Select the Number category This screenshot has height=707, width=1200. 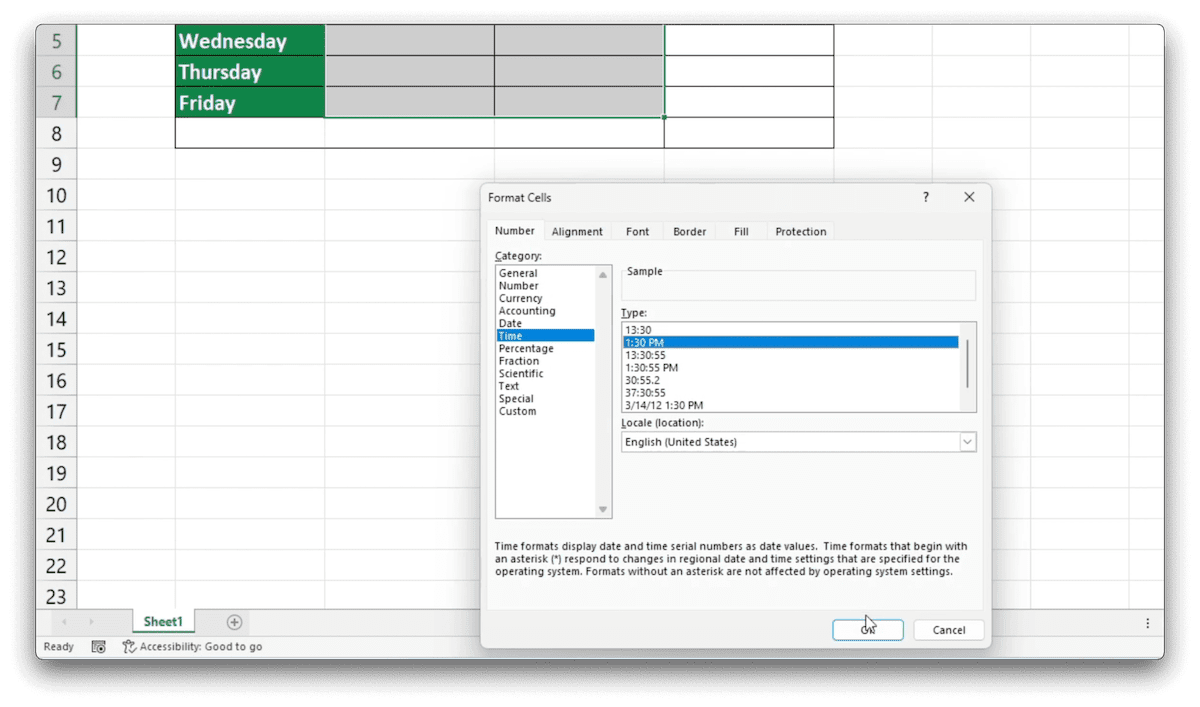545,286
